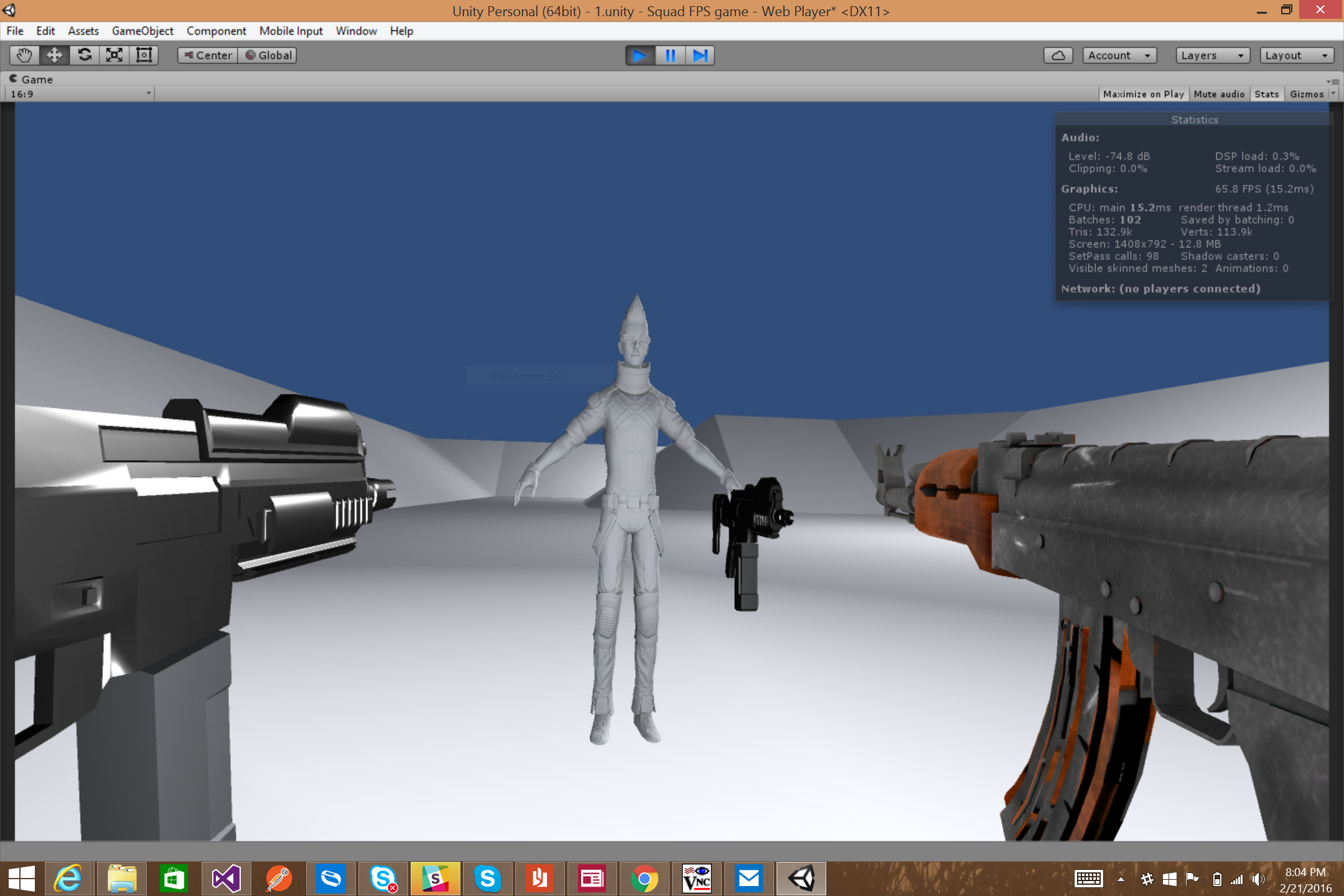Open VNC viewer from taskbar

(x=696, y=879)
